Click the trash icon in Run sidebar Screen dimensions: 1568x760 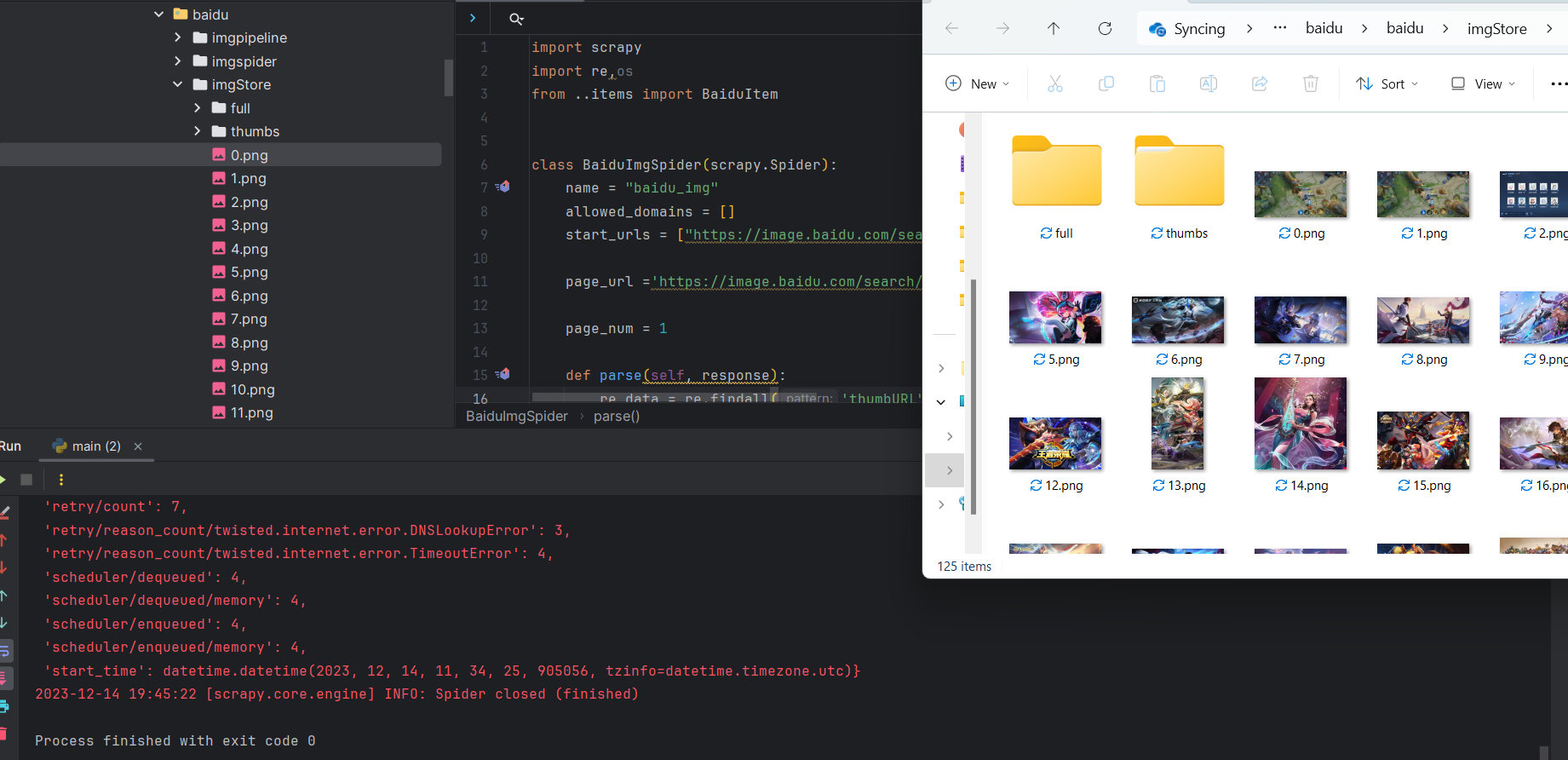[x=3, y=734]
